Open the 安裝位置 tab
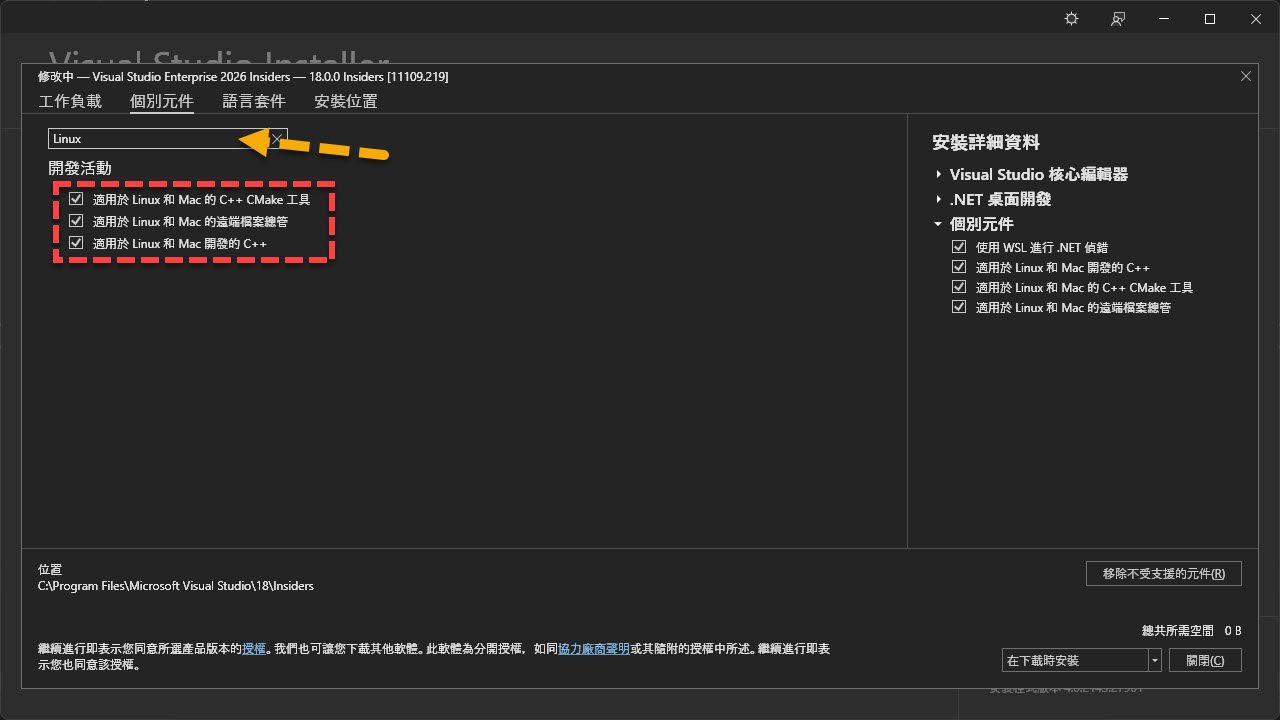Screen dimensions: 1280x720 (346, 101)
